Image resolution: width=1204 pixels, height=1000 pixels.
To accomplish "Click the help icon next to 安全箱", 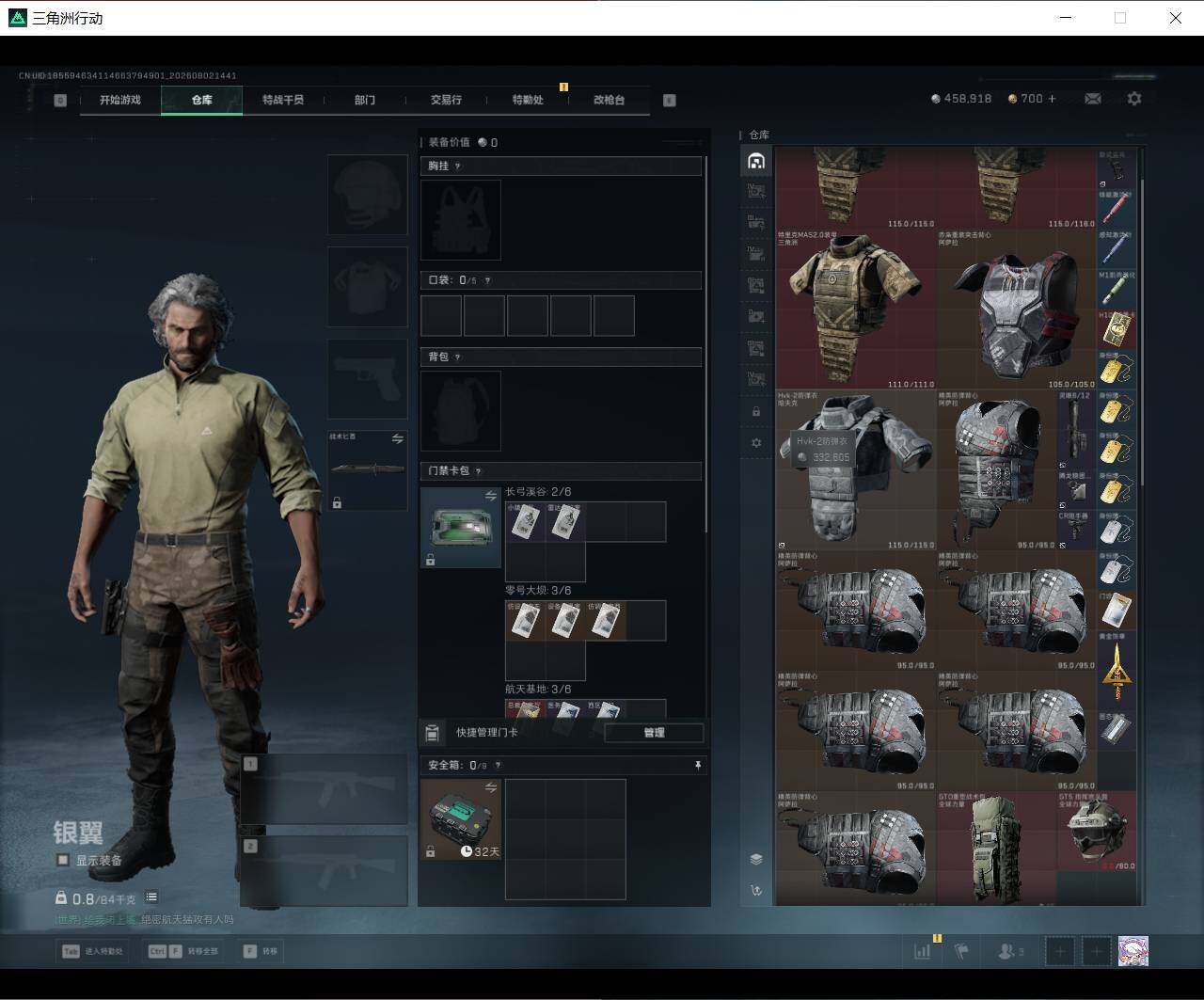I will point(499,766).
